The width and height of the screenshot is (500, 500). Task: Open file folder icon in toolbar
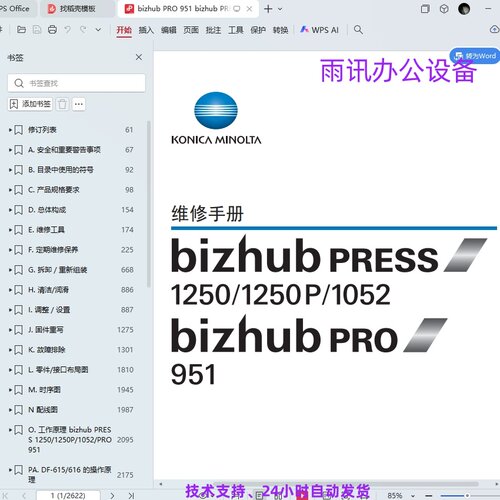(x=21, y=30)
